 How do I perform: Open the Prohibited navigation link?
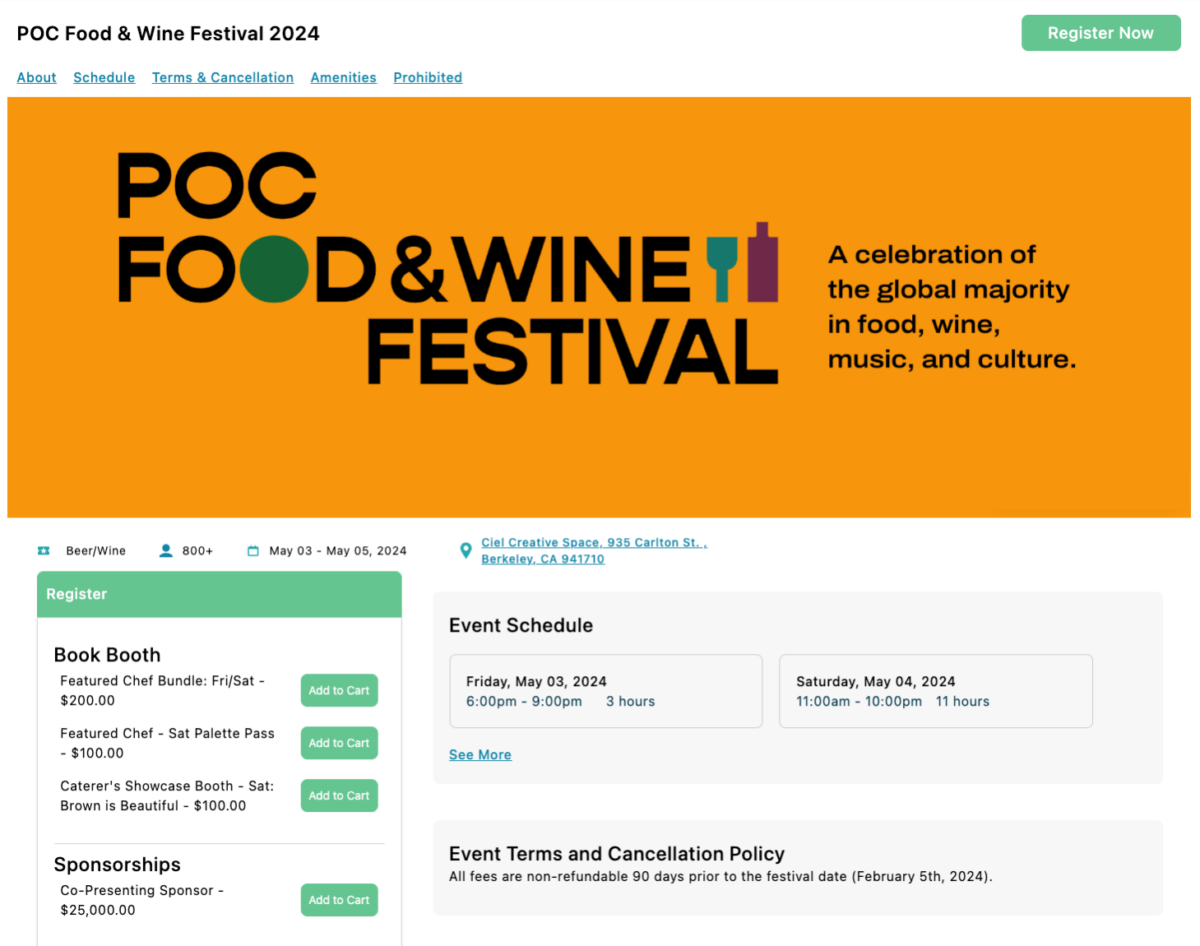(x=428, y=78)
